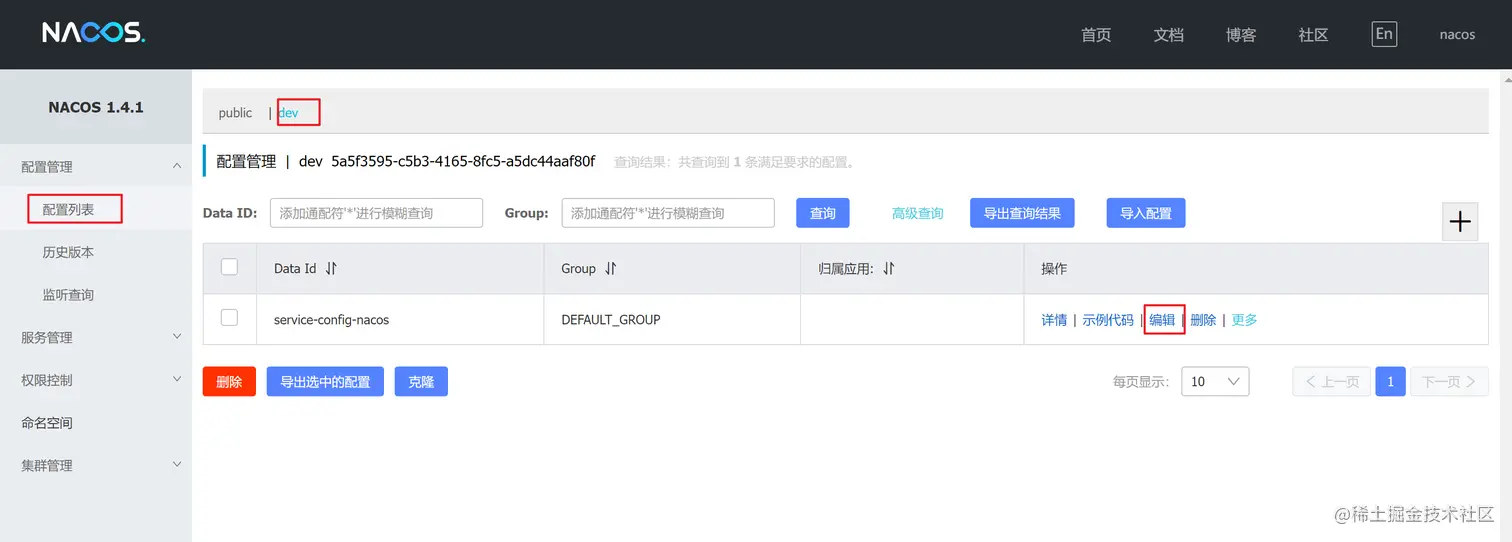Click the 查询 button
1512x542 pixels.
823,213
